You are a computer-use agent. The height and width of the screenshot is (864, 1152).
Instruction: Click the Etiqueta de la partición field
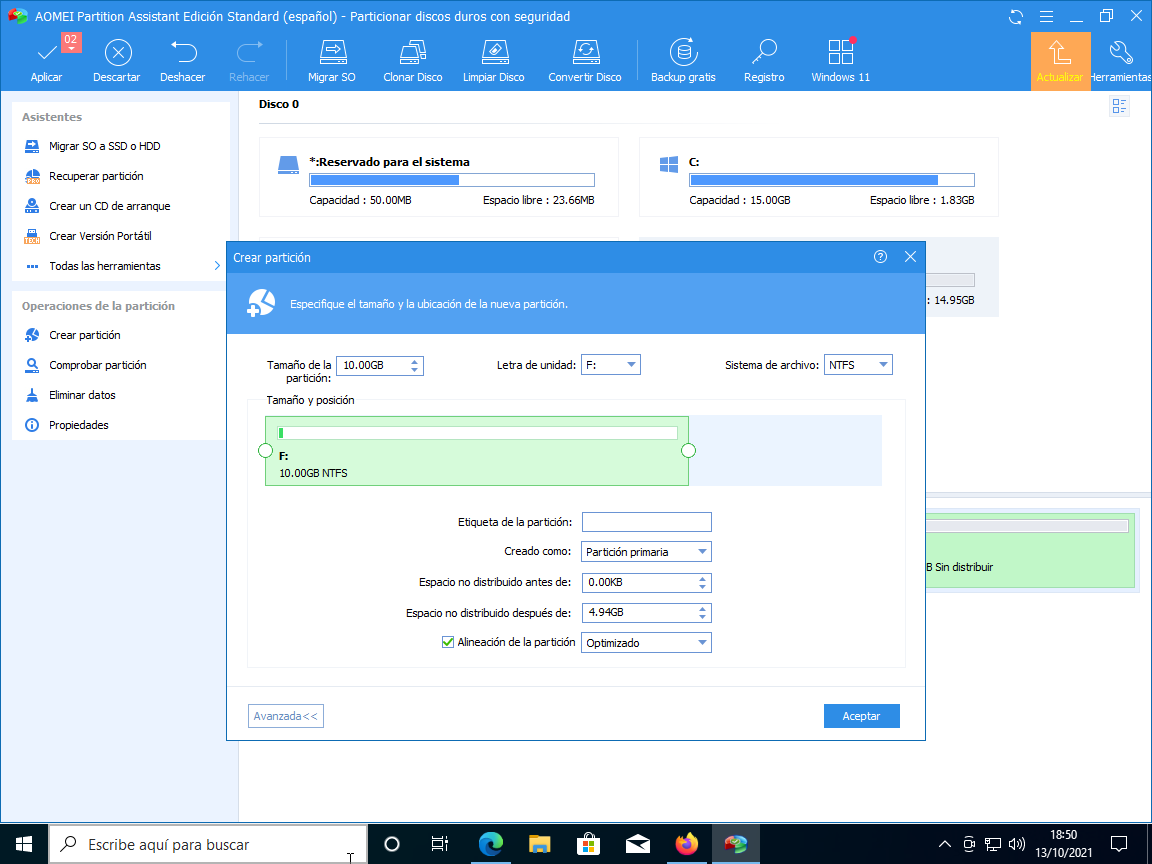[x=647, y=522]
